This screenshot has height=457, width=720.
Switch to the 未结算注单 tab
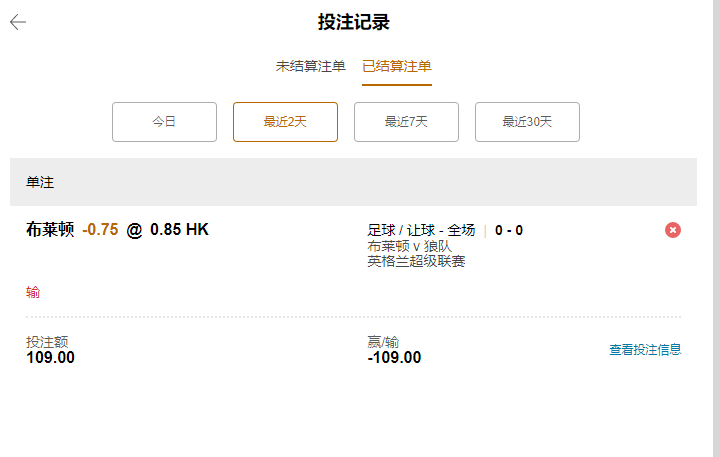click(x=310, y=67)
